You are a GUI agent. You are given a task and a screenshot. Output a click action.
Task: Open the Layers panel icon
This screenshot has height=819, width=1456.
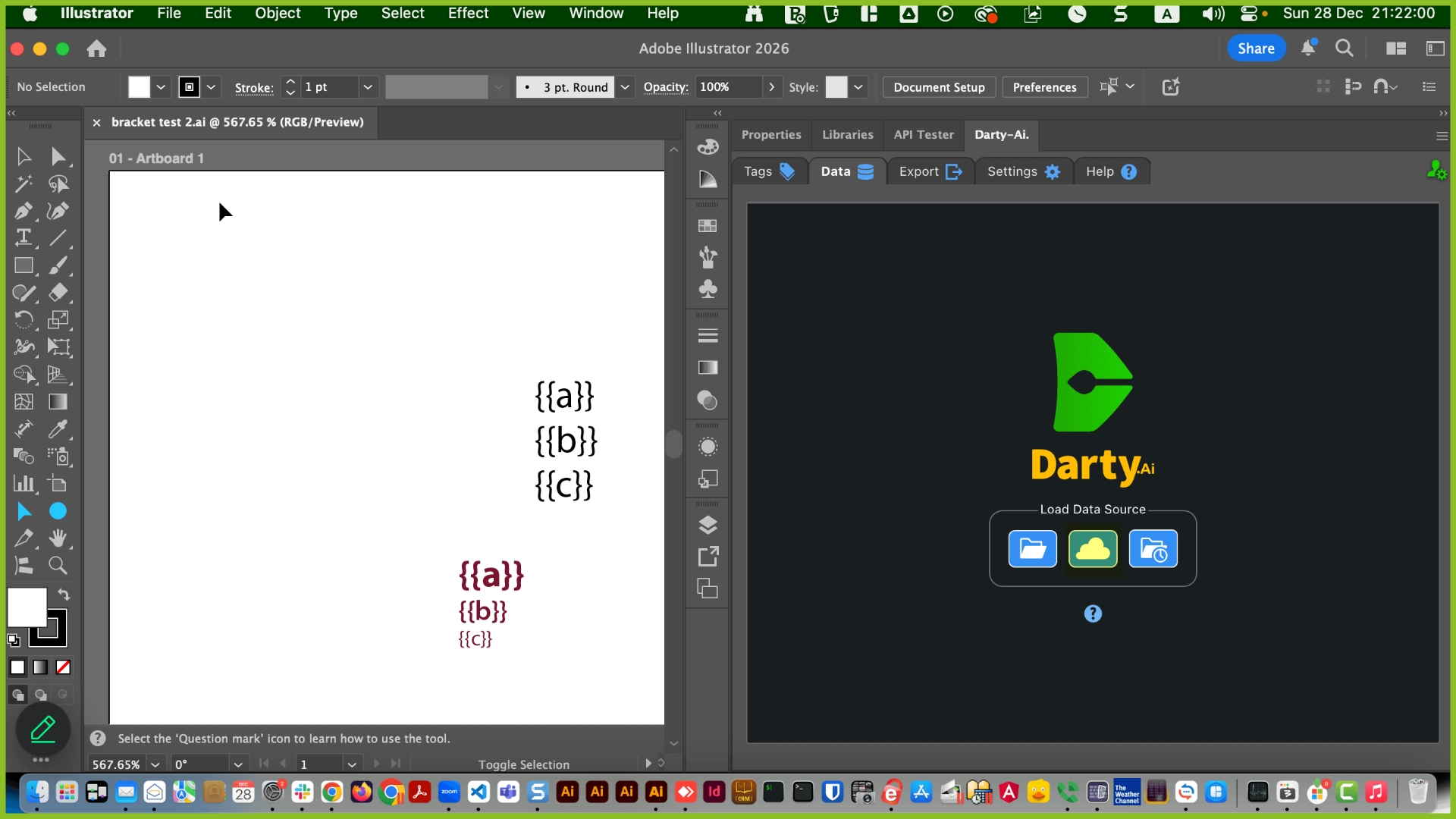(x=708, y=525)
